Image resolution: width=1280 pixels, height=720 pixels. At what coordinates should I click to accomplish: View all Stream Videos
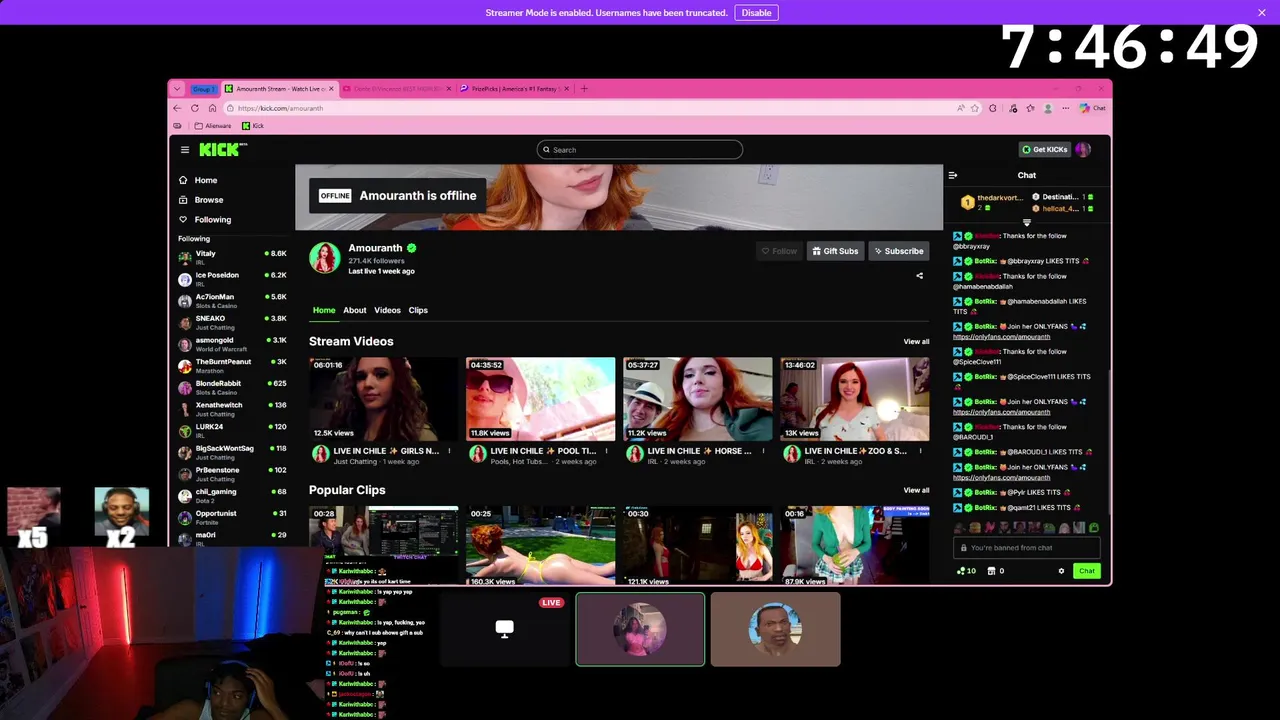916,342
